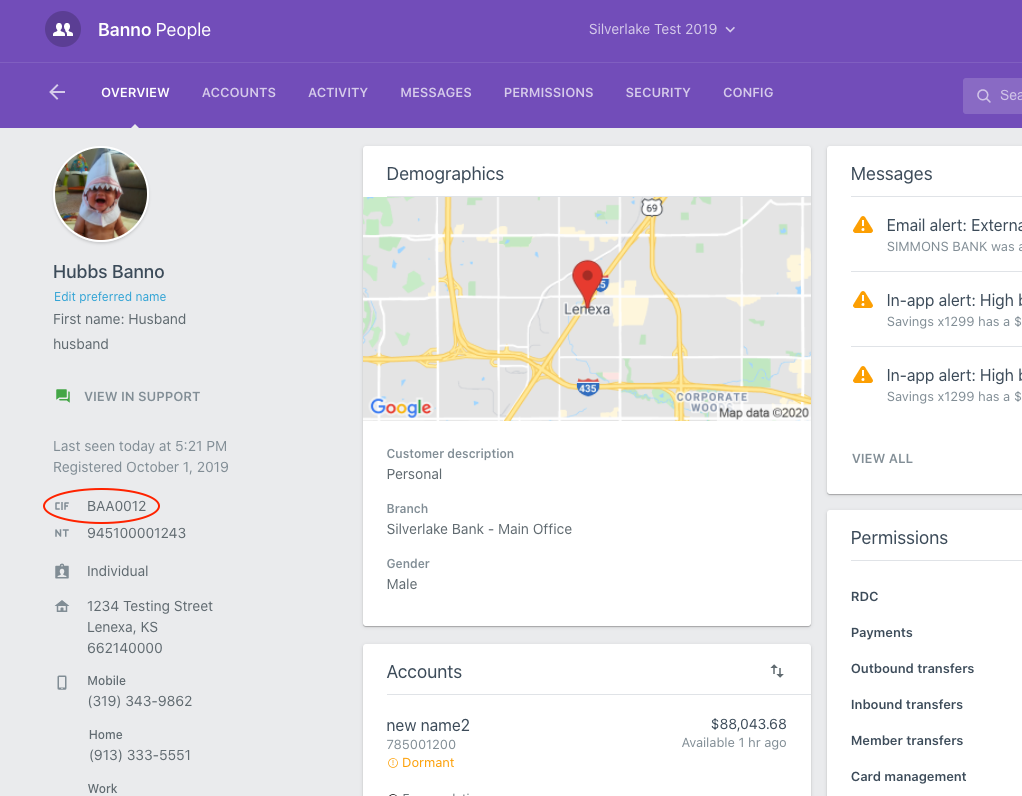Go to the Permissions tab
The width and height of the screenshot is (1022, 796).
[x=548, y=92]
